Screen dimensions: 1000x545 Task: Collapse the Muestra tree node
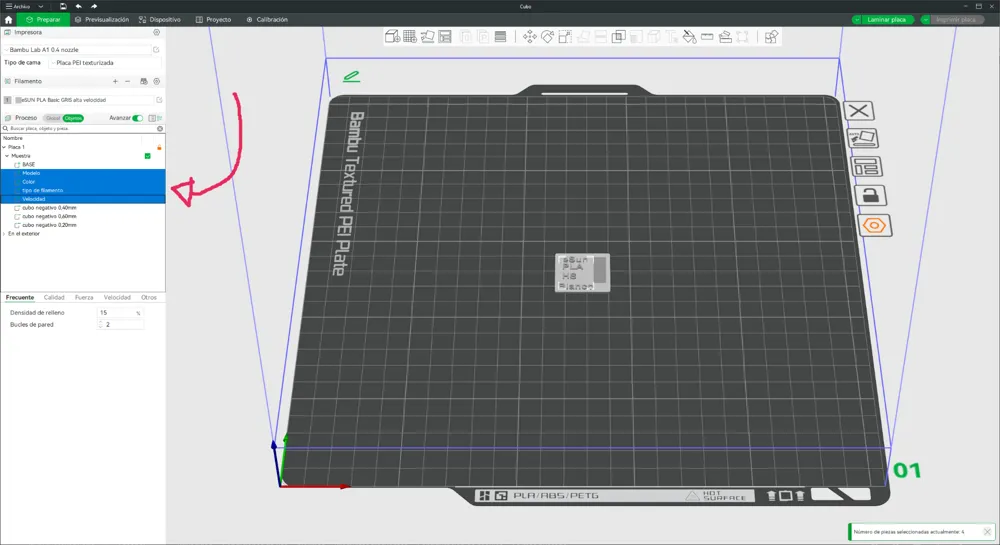[x=8, y=156]
